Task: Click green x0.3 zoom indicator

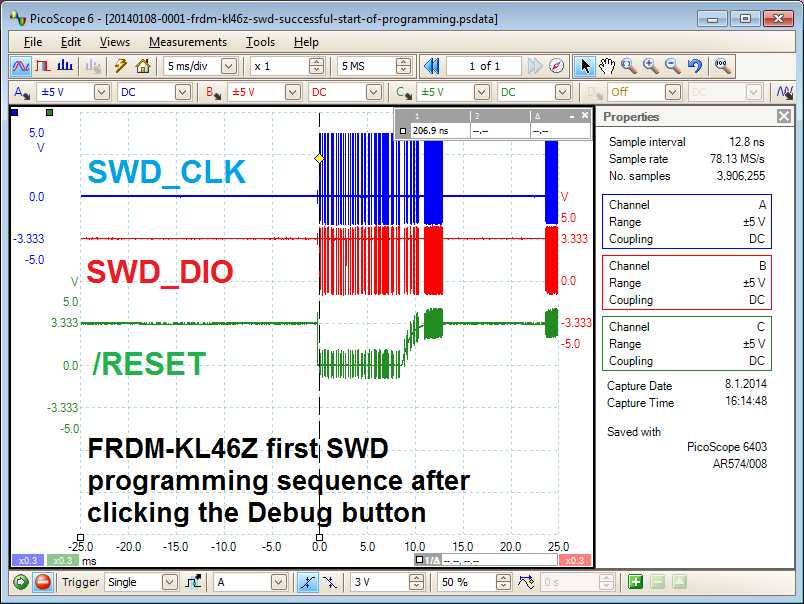Action: pos(63,560)
